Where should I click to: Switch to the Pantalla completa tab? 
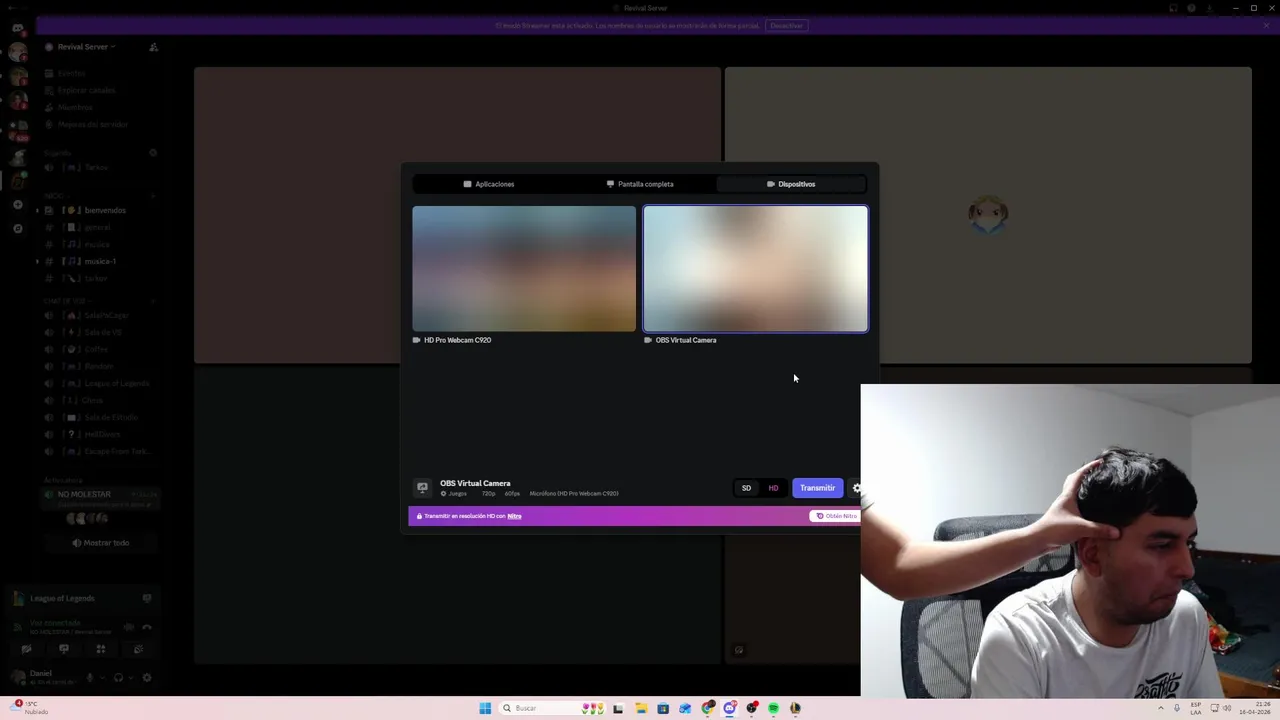coord(640,184)
